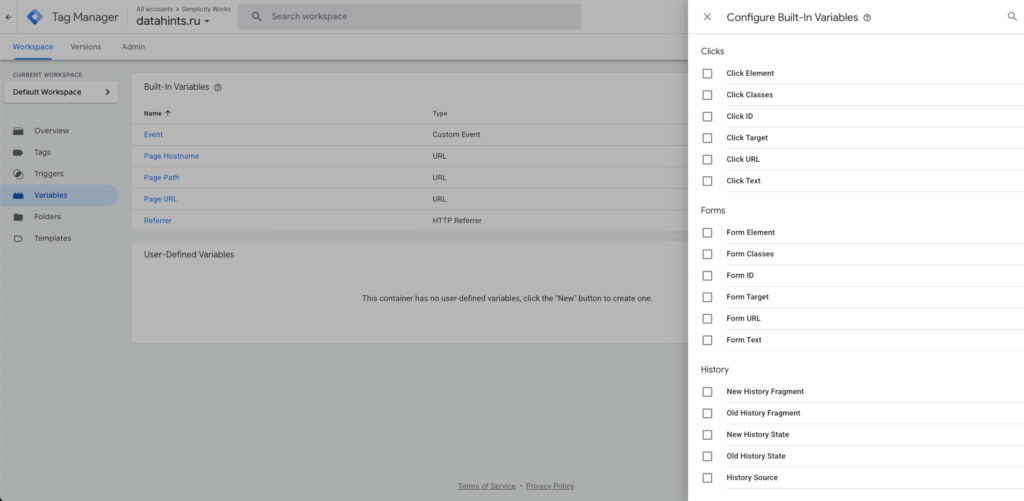The height and width of the screenshot is (501, 1024).
Task: Enable the Form Classes checkbox
Action: [707, 254]
